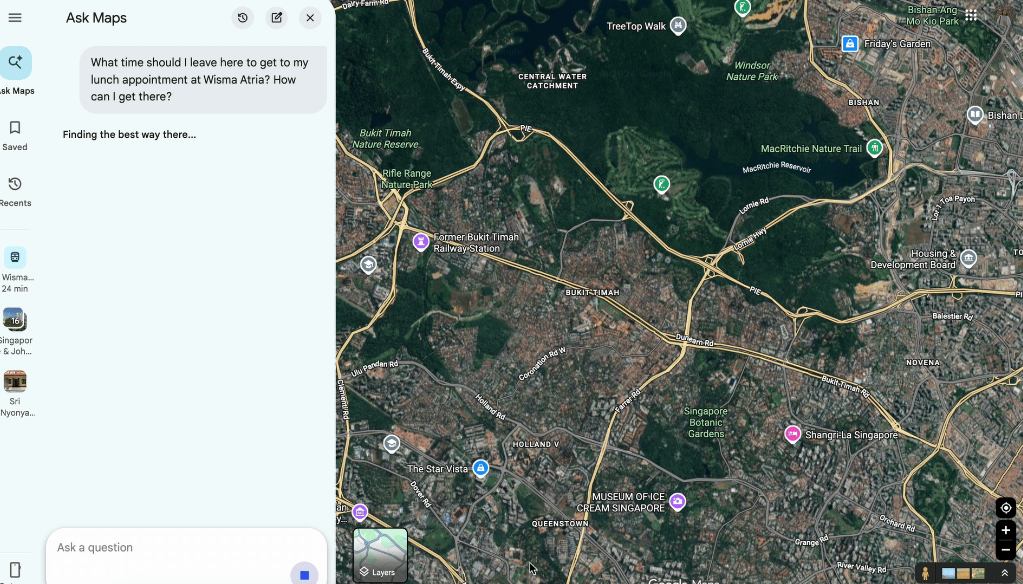Select the MacRitchie Nature Trail marker
The height and width of the screenshot is (584, 1023).
874,147
